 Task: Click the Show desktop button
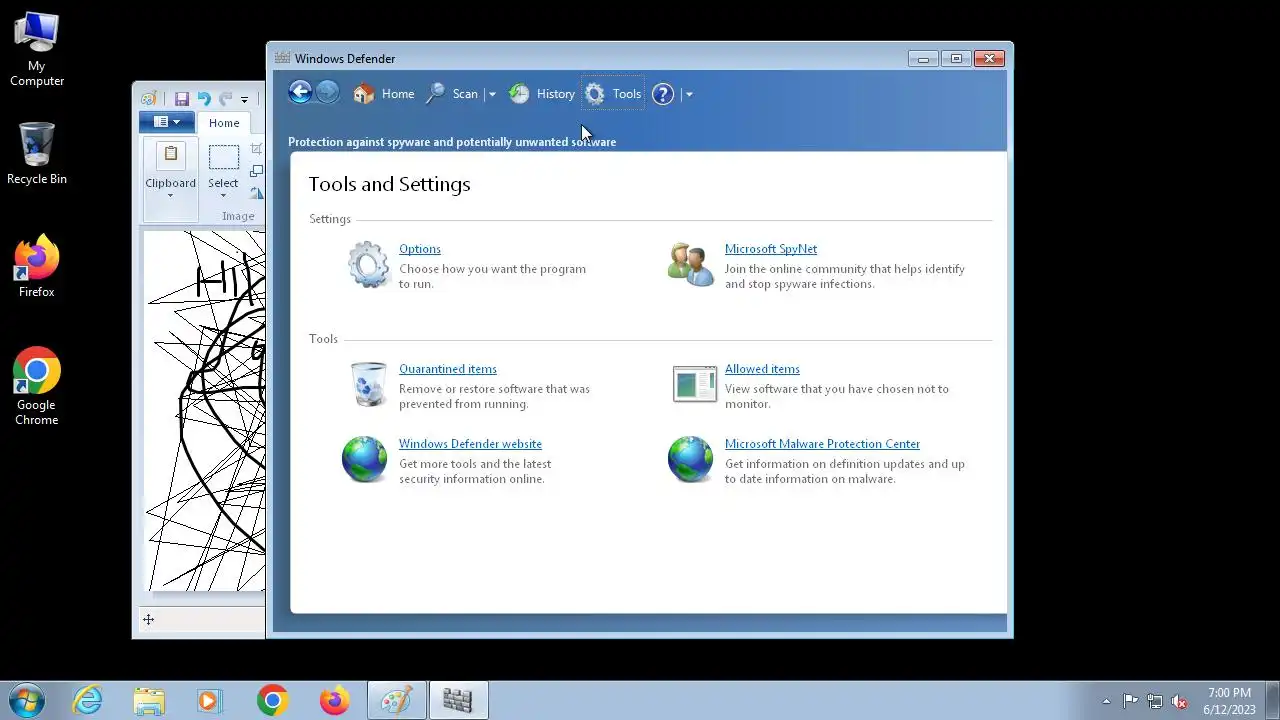click(1273, 700)
